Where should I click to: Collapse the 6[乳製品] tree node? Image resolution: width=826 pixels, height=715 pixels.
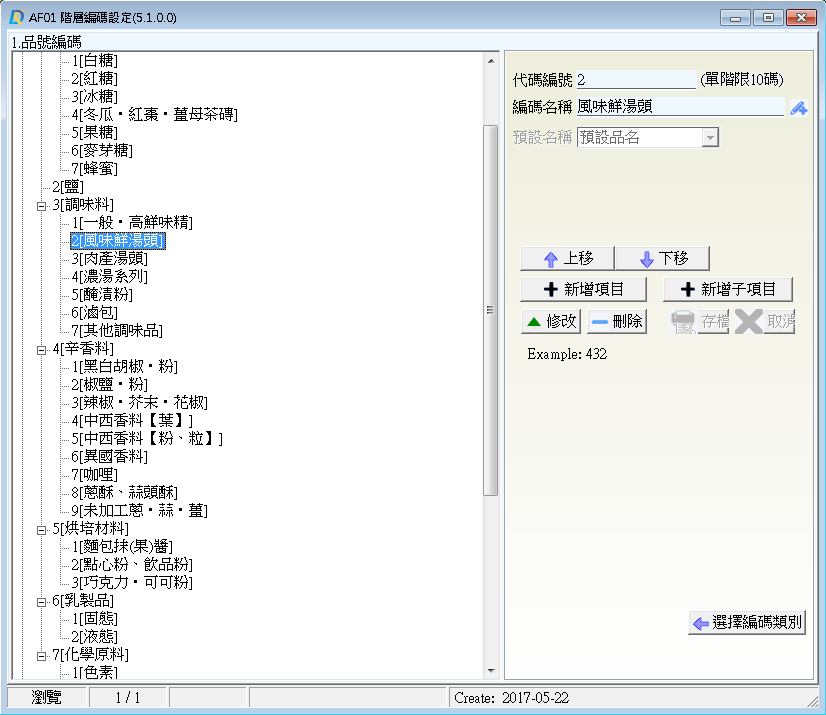42,602
